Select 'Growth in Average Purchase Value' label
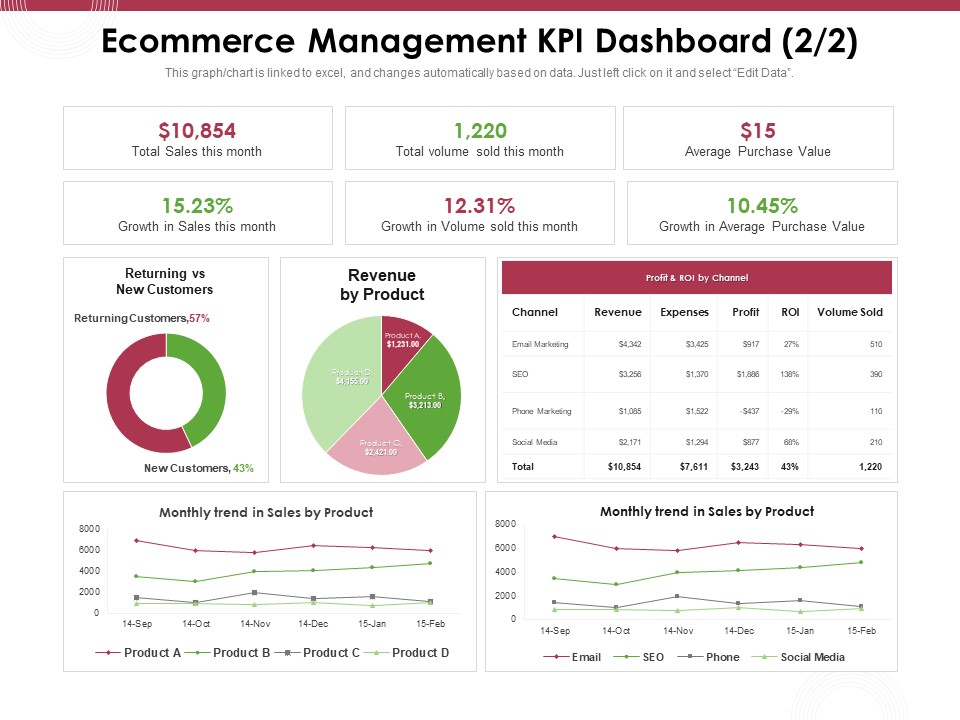This screenshot has width=960, height=720. (762, 227)
